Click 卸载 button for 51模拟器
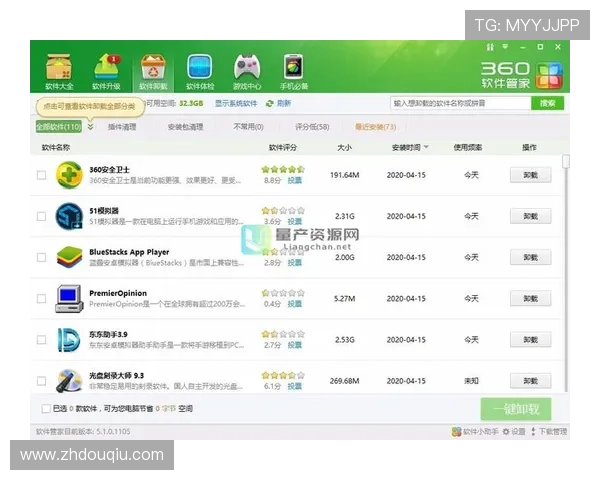600x480 pixels. 530,216
